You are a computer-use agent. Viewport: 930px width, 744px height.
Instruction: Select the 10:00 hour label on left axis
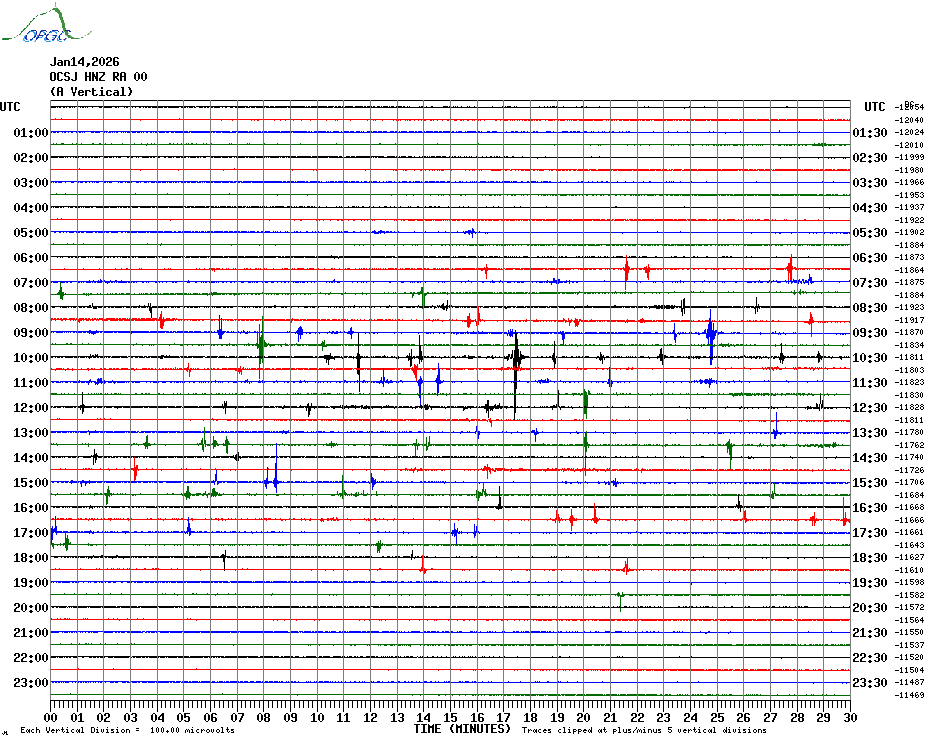pyautogui.click(x=31, y=358)
